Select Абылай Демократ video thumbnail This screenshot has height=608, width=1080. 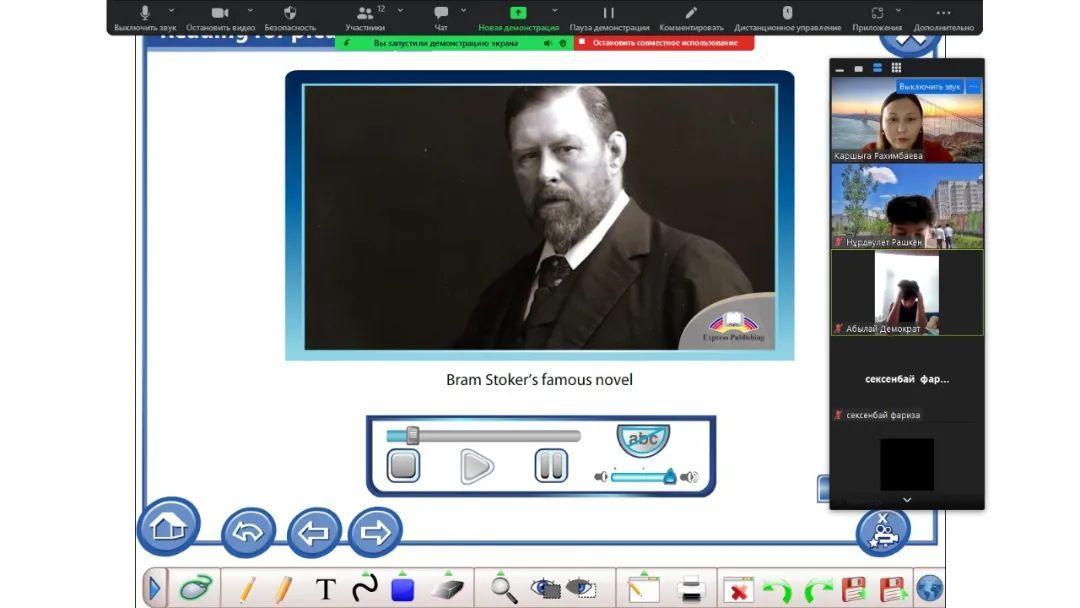pos(907,293)
